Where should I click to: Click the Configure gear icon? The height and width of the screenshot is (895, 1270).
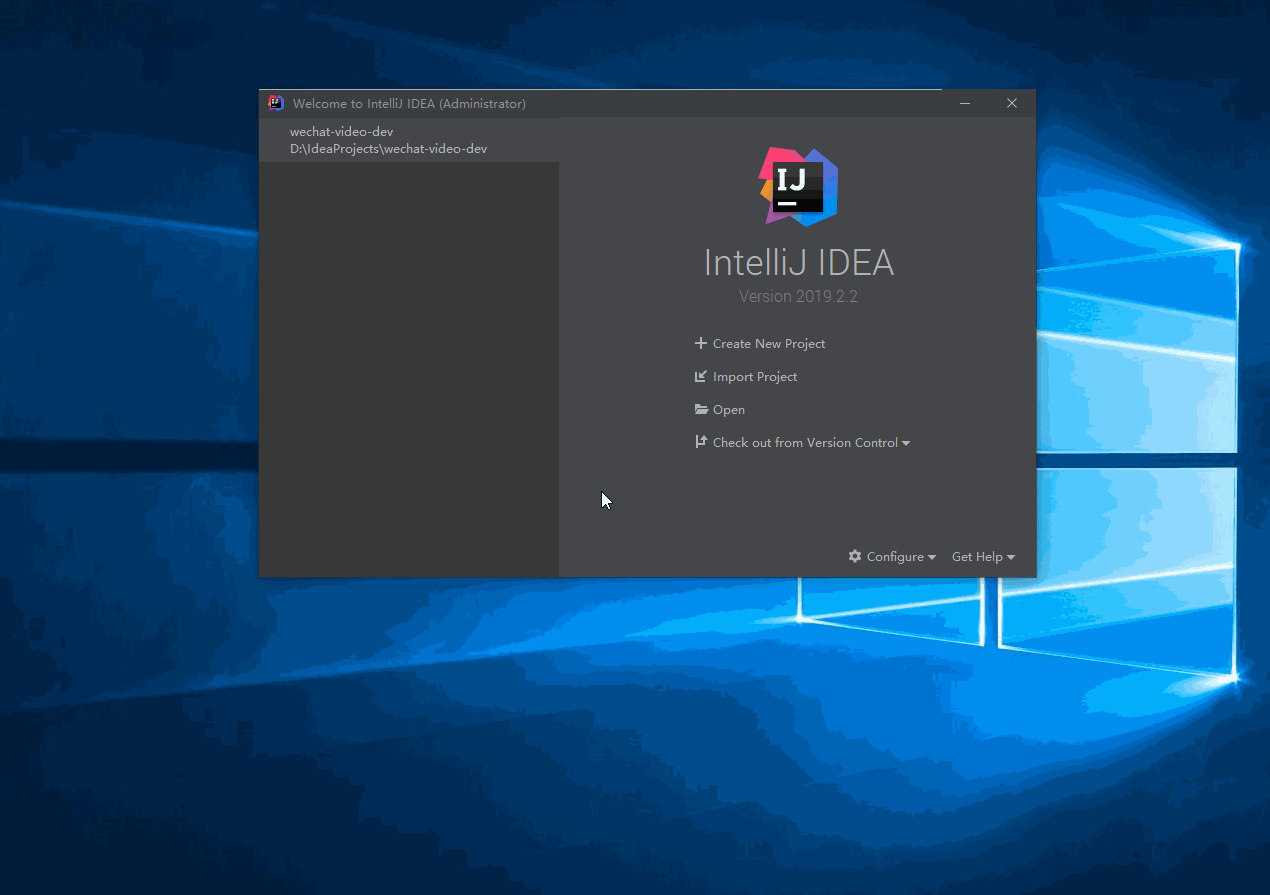(x=855, y=556)
